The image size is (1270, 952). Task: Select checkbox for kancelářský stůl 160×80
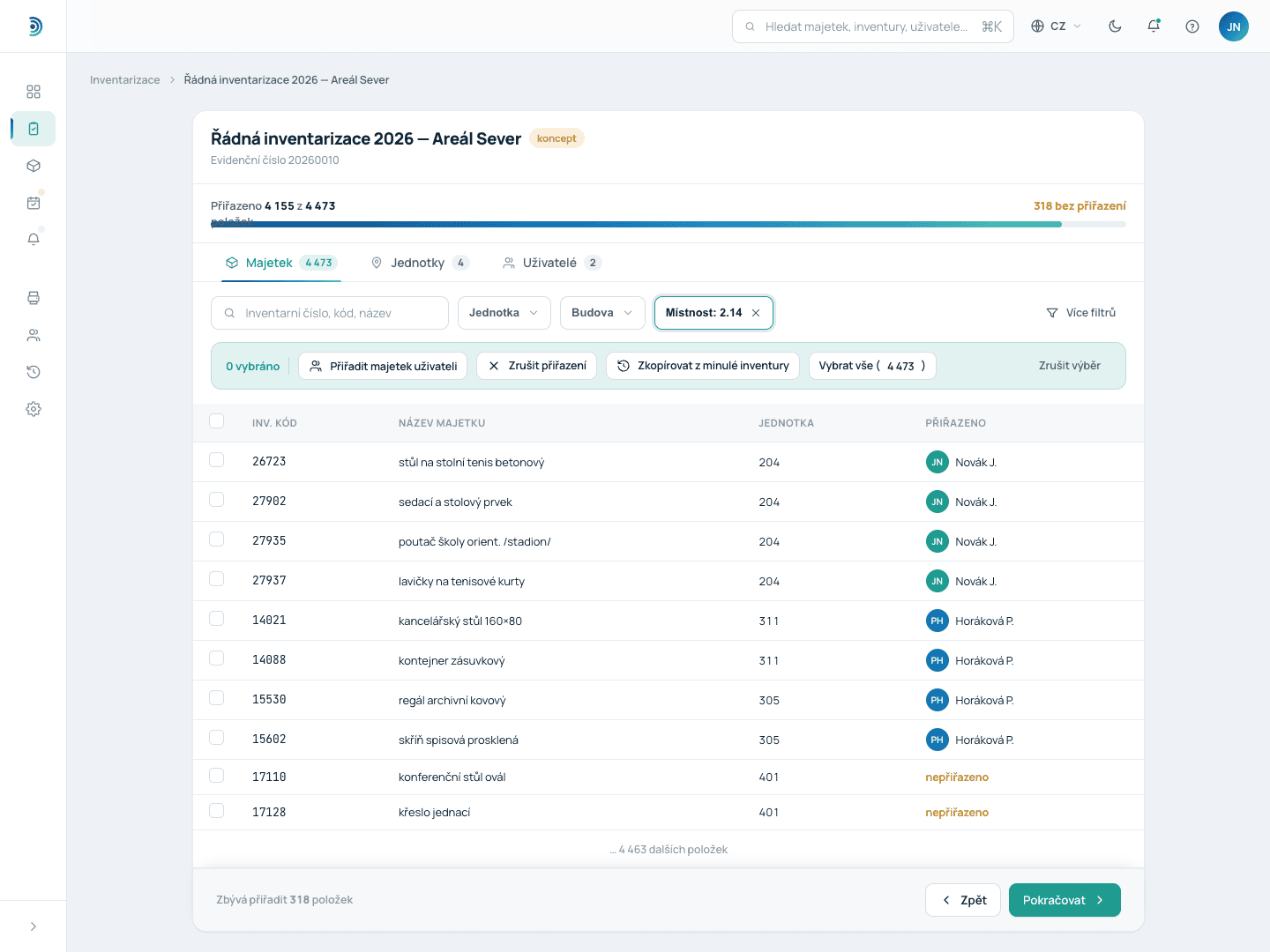click(x=217, y=619)
